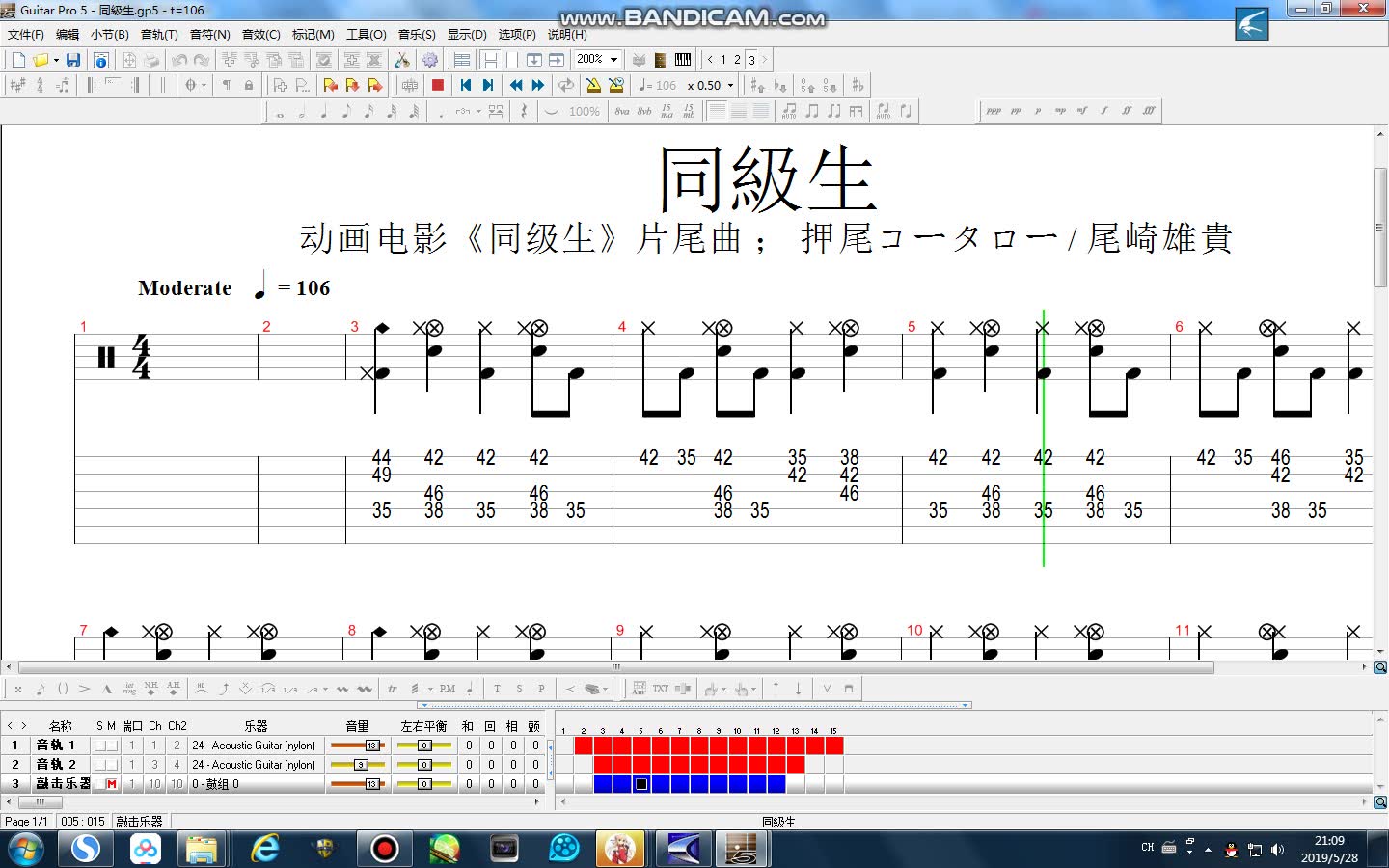Image resolution: width=1389 pixels, height=868 pixels.
Task: Open 音效(C) menu
Action: pos(260,35)
